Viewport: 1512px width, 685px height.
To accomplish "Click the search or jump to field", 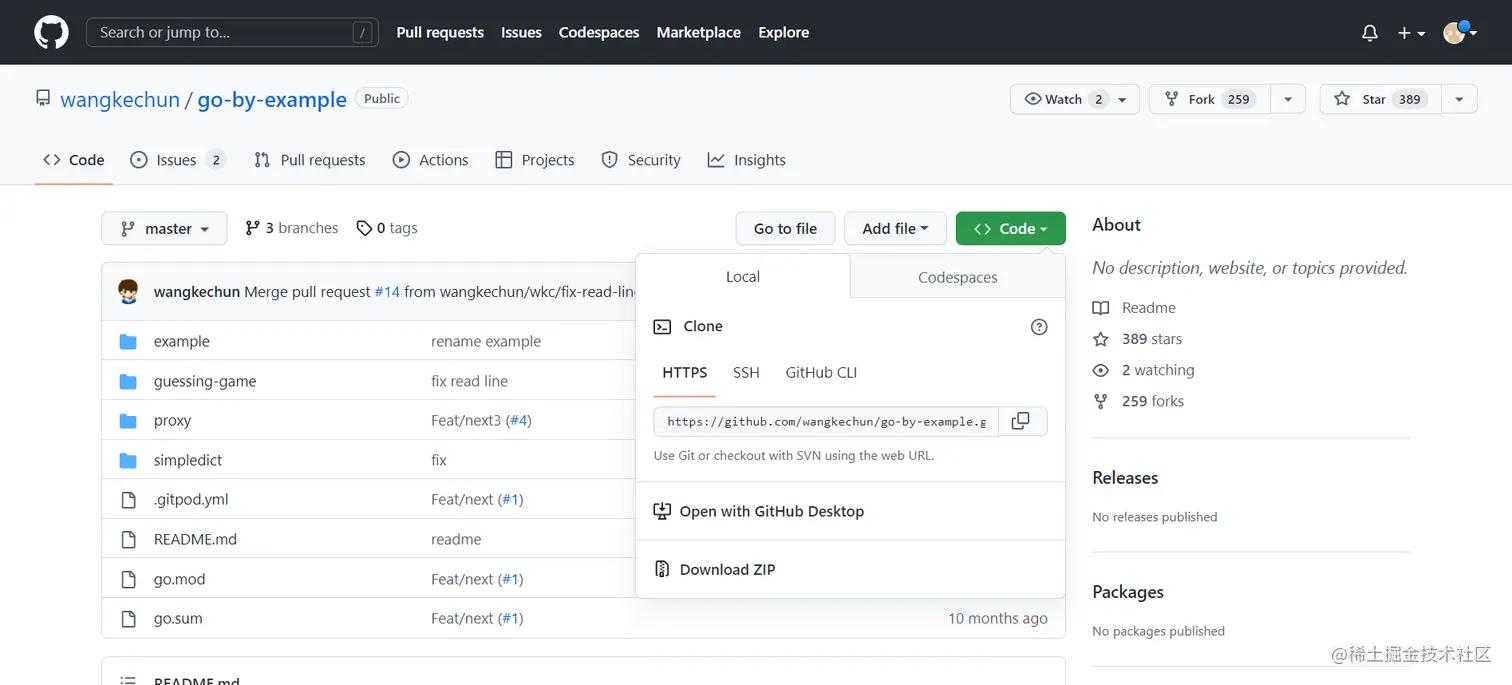I will click(232, 32).
